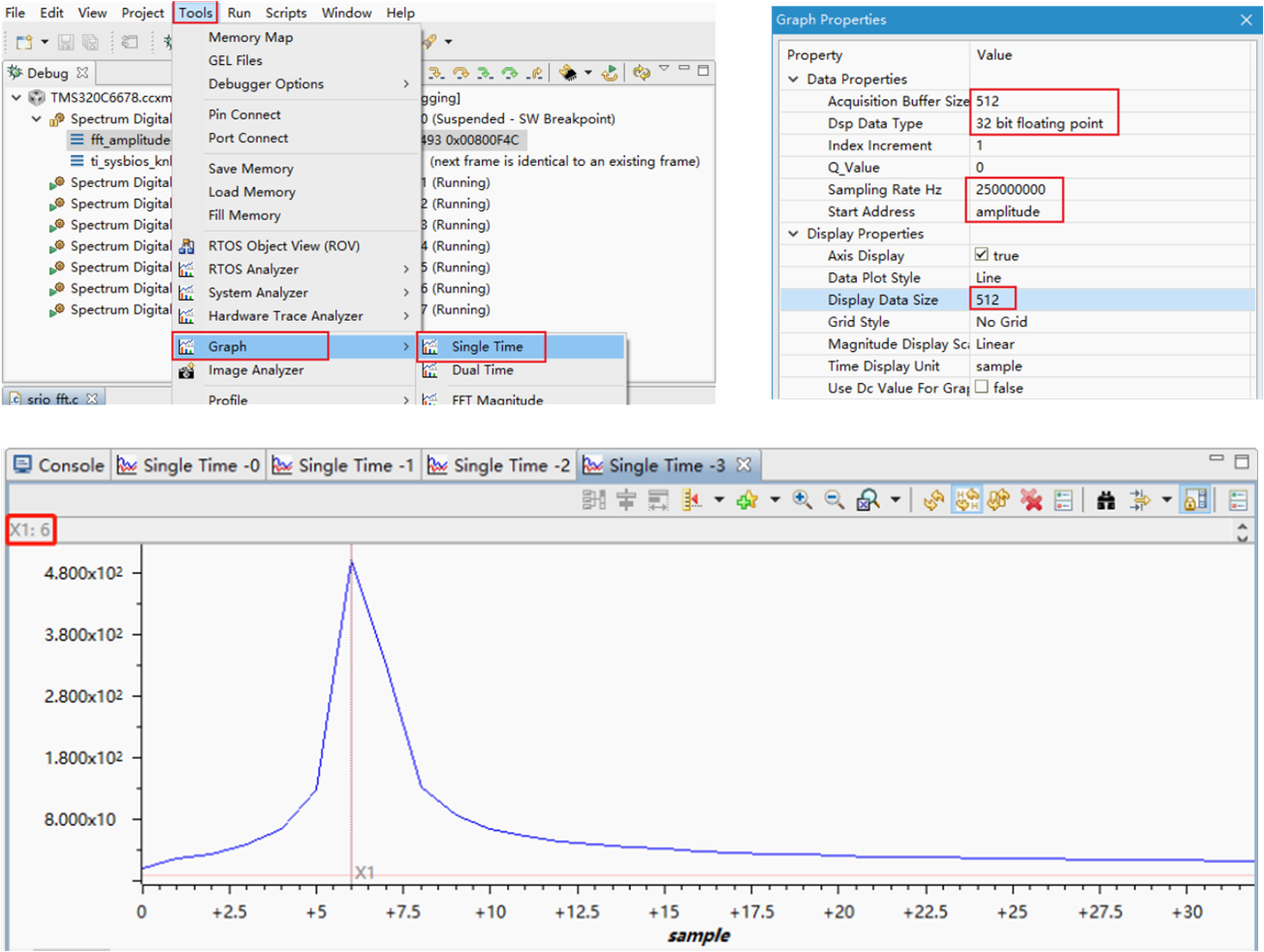Click the refresh arrows icon in Debug toolbar
This screenshot has width=1264, height=952.
[641, 73]
